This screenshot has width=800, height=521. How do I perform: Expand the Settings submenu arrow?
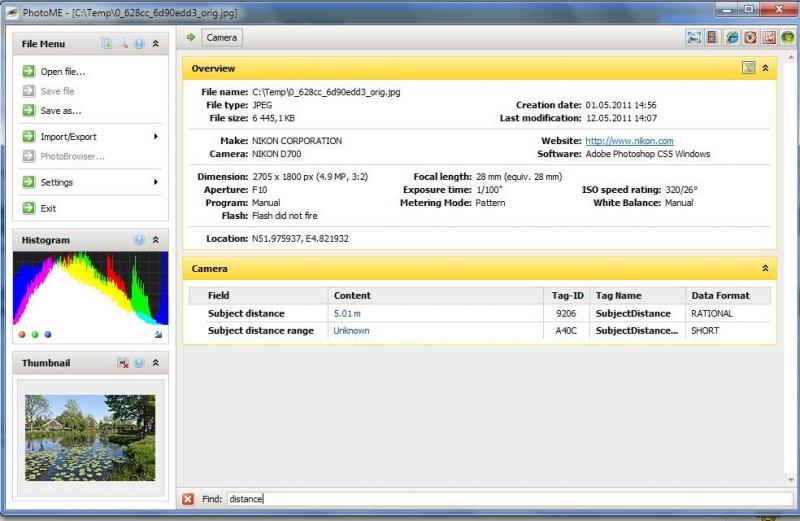coord(156,182)
